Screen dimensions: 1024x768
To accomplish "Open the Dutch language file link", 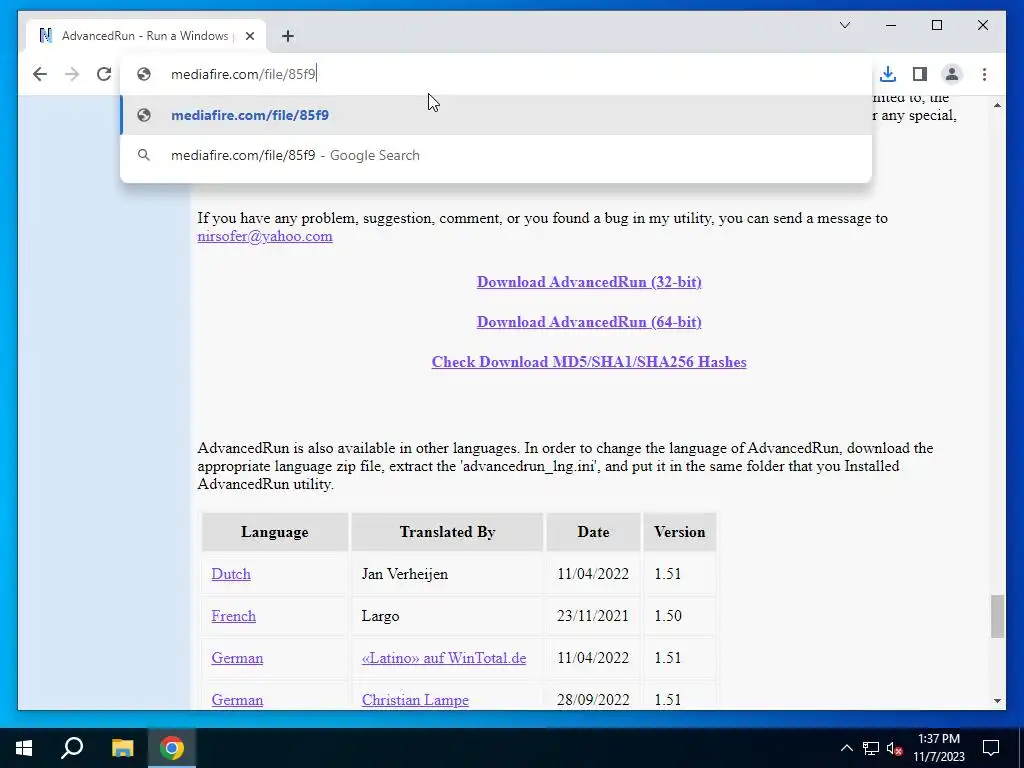I will (x=231, y=573).
